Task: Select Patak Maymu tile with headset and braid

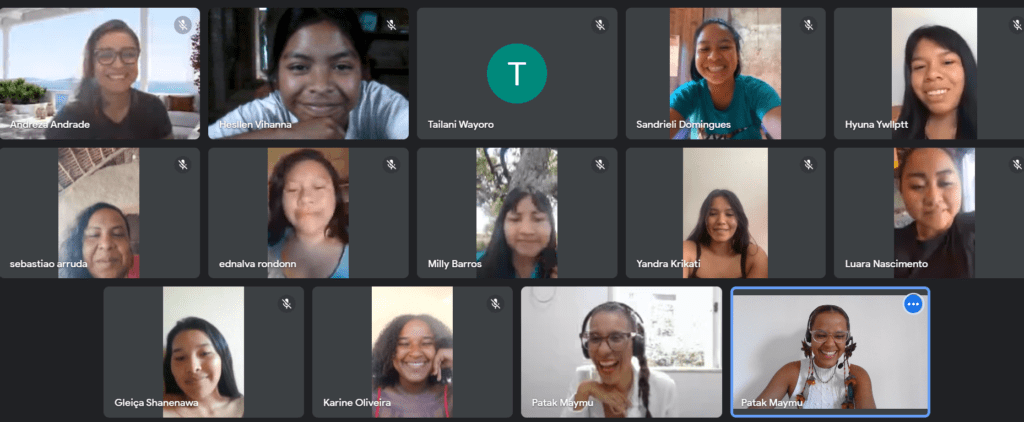Action: [x=621, y=352]
